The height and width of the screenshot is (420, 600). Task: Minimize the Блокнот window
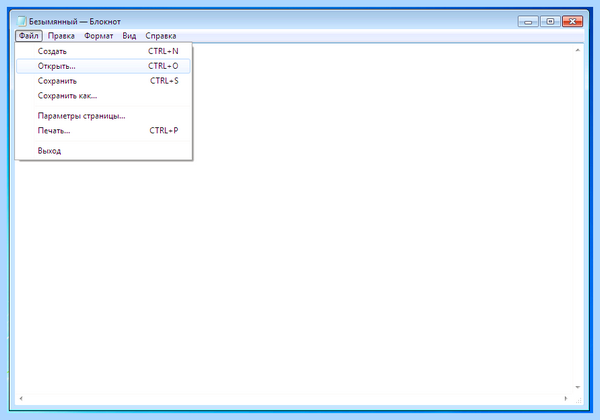click(528, 21)
